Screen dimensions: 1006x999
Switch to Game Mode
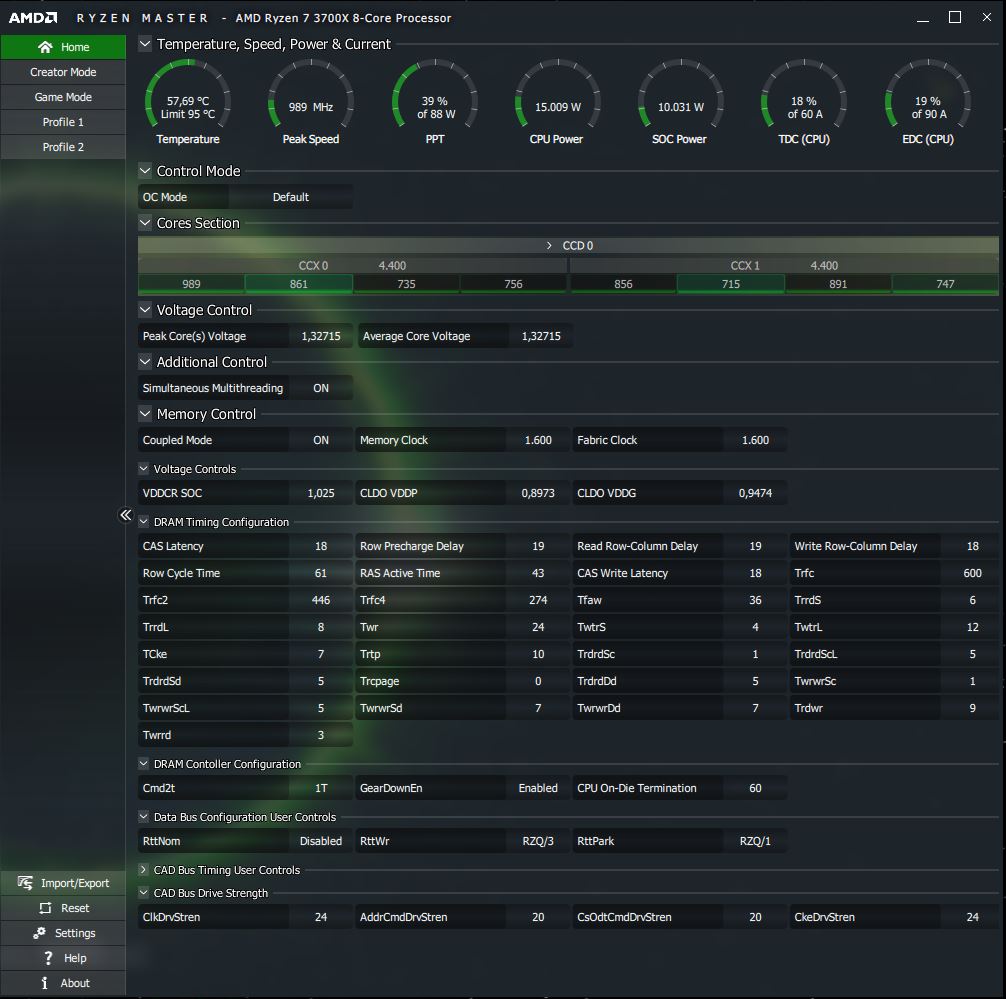click(63, 97)
